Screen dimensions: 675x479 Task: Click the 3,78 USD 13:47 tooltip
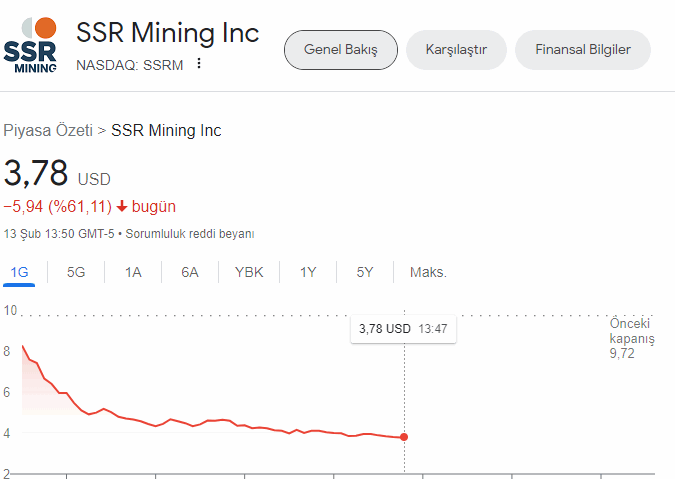click(x=403, y=329)
